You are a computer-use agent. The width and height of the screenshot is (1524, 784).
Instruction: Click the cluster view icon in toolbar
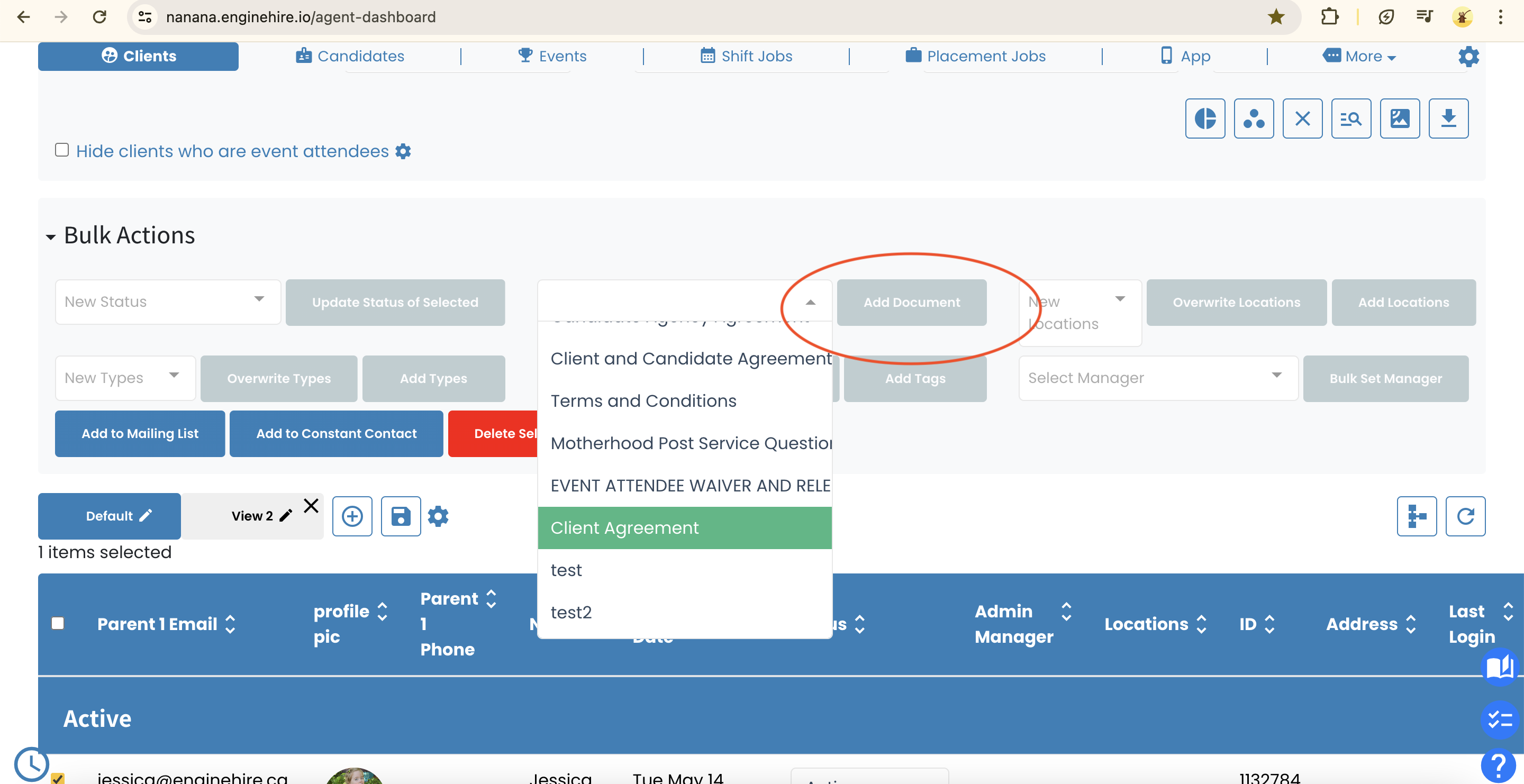click(x=1254, y=118)
